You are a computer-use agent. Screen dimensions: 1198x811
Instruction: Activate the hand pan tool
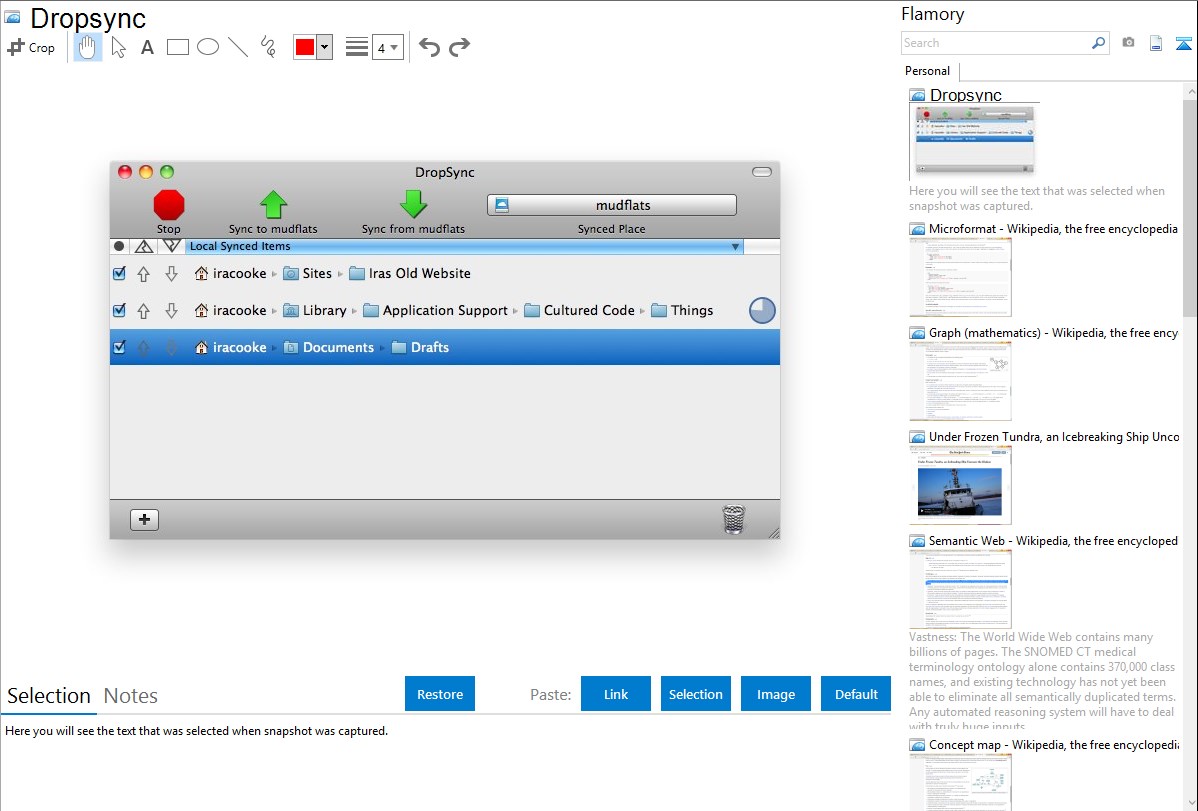pos(87,47)
